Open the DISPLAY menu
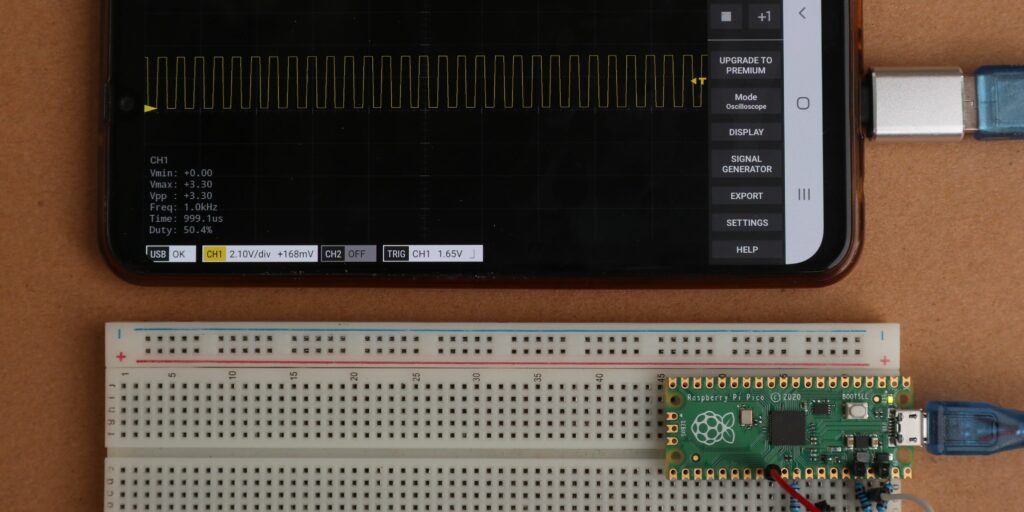This screenshot has height=512, width=1024. pos(746,132)
